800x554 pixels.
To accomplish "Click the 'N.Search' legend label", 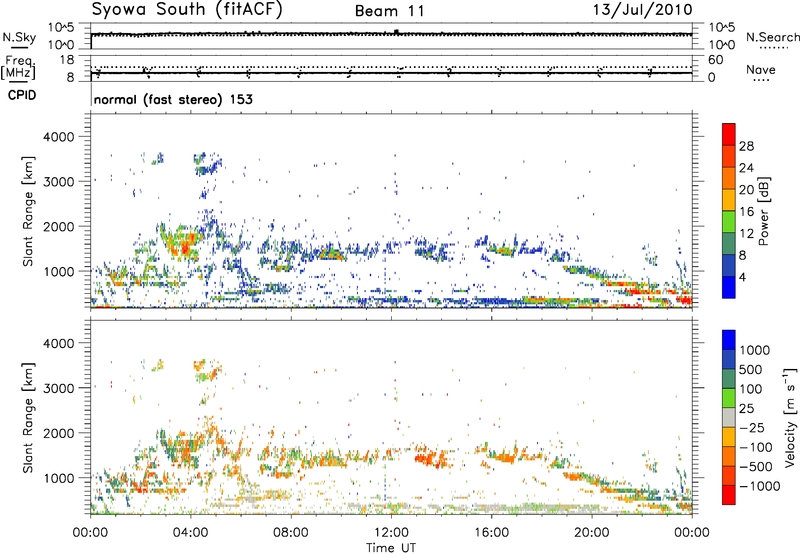I will click(x=772, y=37).
